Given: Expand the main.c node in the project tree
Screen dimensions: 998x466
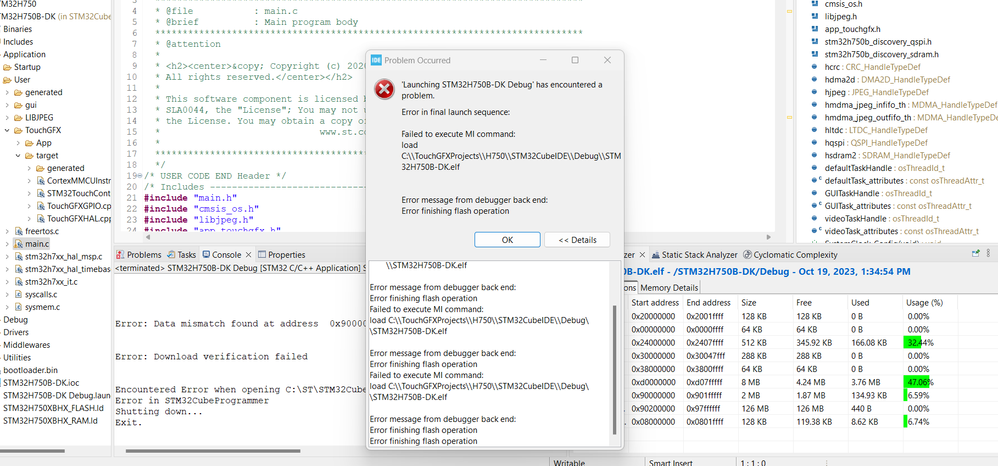Looking at the screenshot, I should 7,244.
